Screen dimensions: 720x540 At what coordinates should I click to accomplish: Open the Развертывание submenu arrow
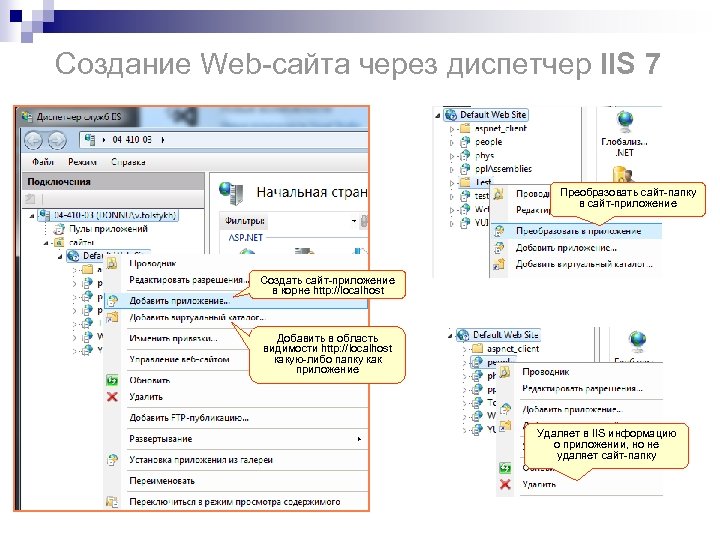(359, 439)
